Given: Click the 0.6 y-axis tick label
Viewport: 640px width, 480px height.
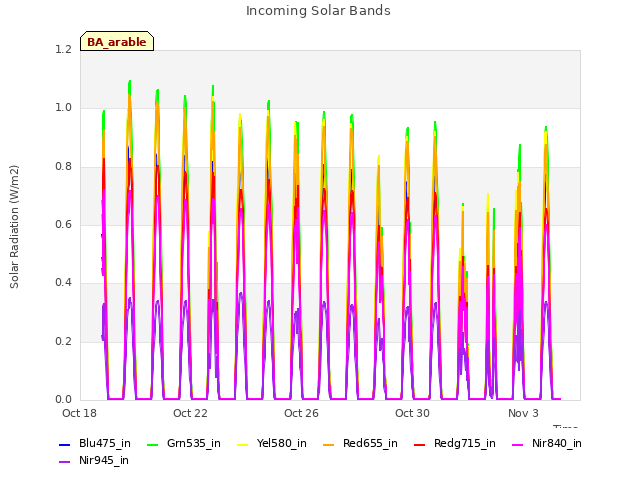Looking at the screenshot, I should (63, 224).
